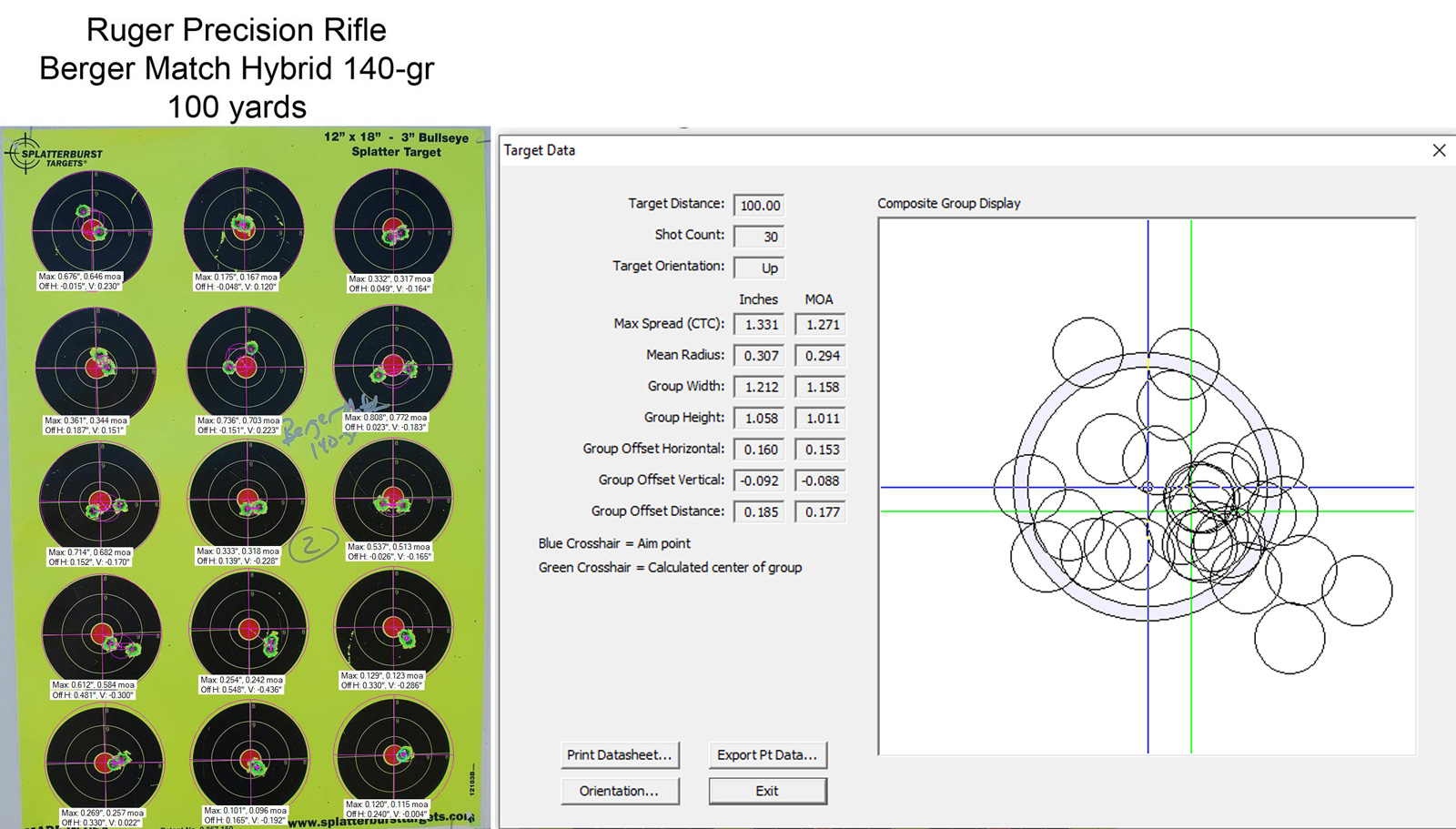Click the Max 0.333" group label

pyautogui.click(x=238, y=556)
